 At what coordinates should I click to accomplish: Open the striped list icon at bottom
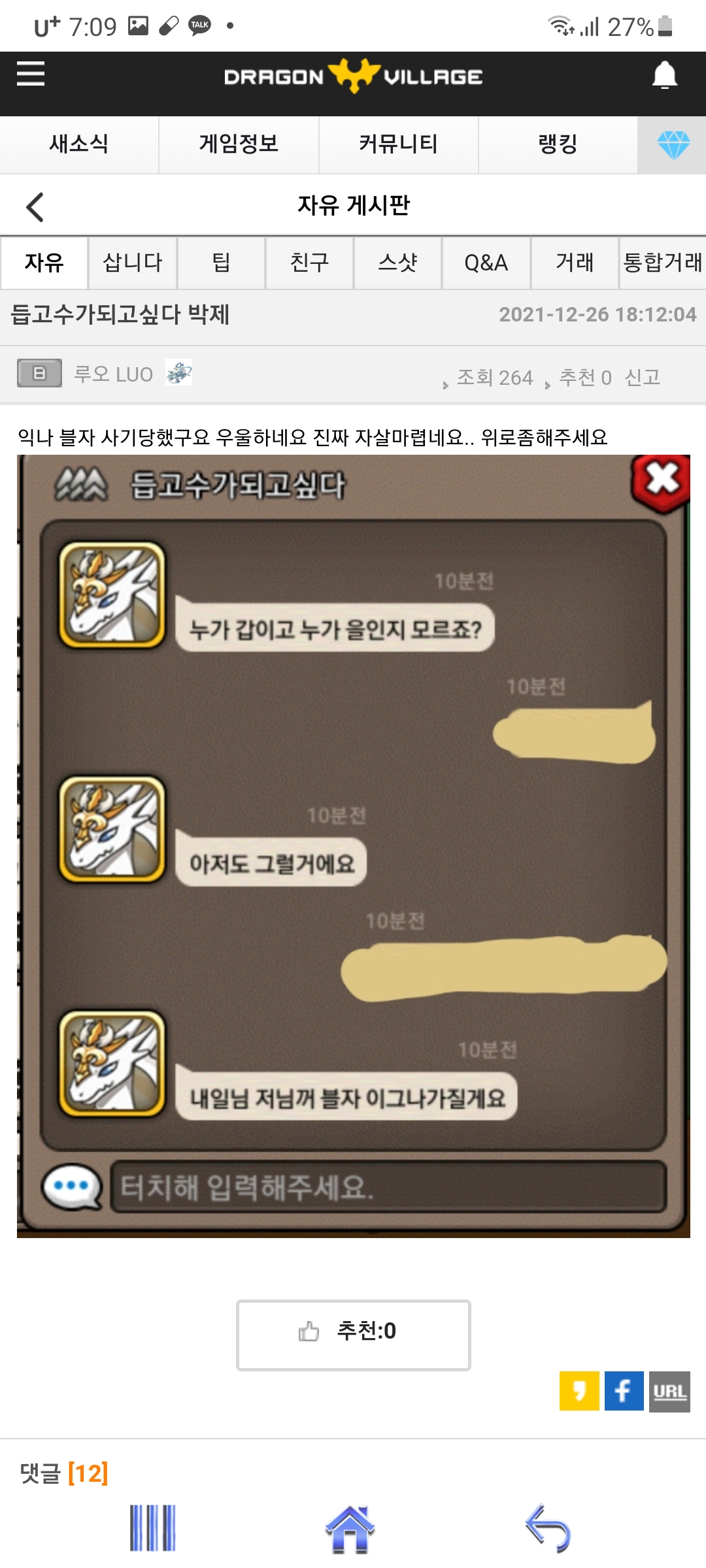point(153,1528)
